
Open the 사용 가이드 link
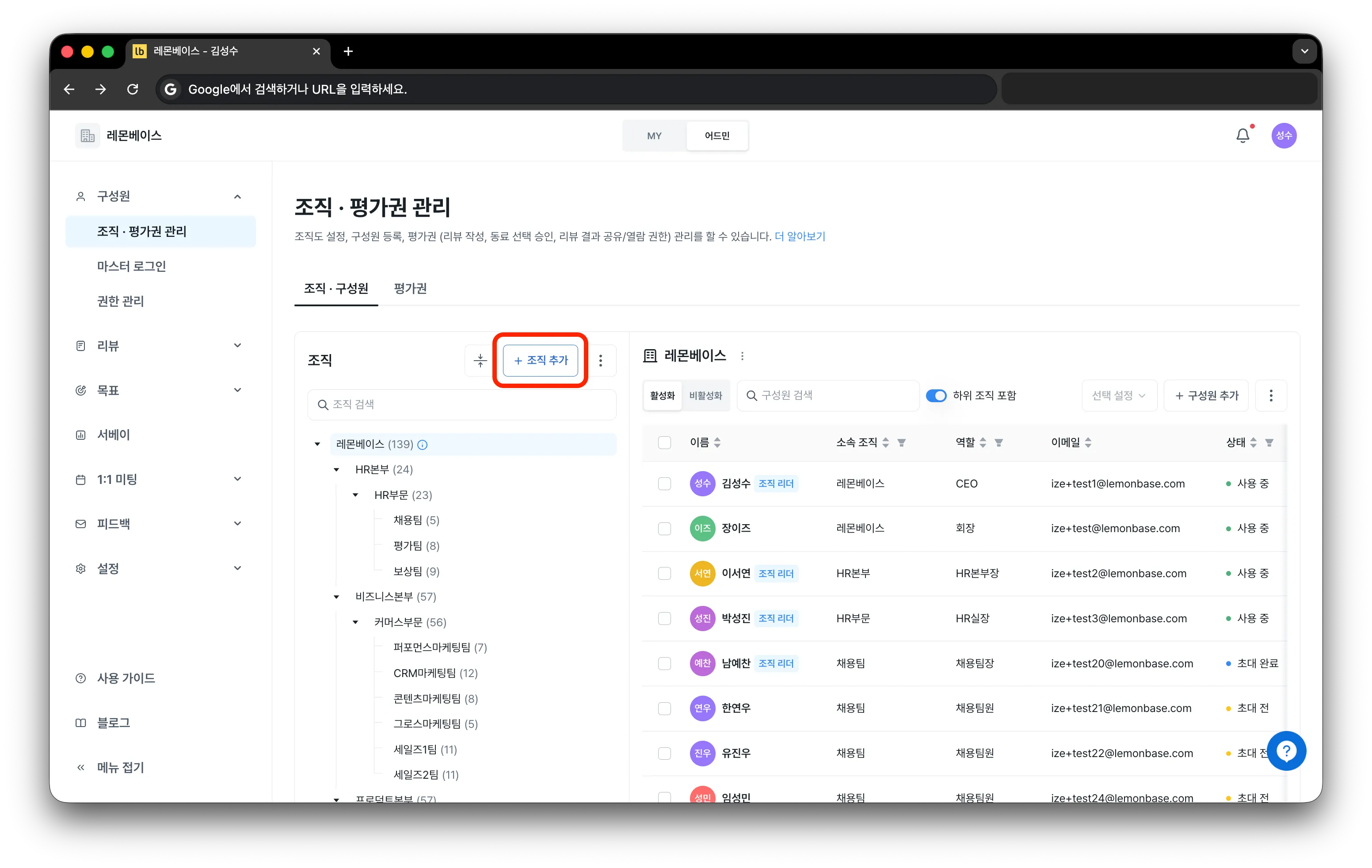pos(126,678)
